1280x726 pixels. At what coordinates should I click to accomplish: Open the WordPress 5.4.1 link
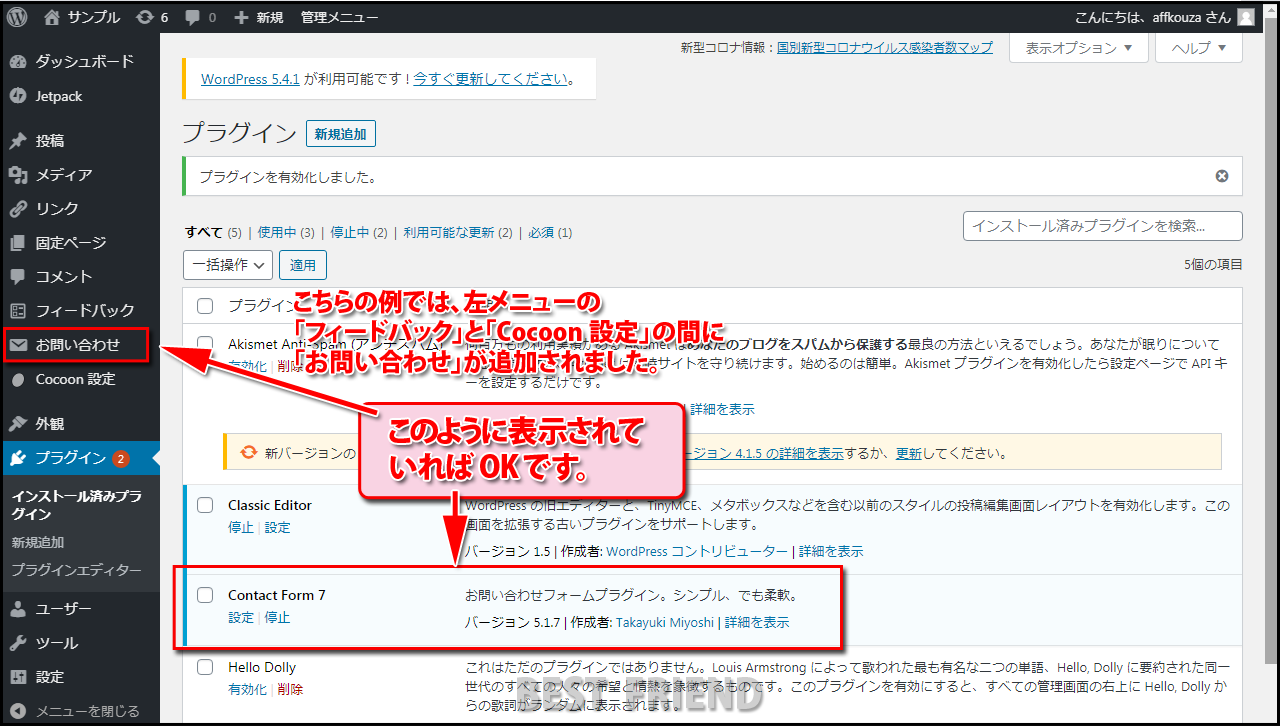tap(250, 78)
